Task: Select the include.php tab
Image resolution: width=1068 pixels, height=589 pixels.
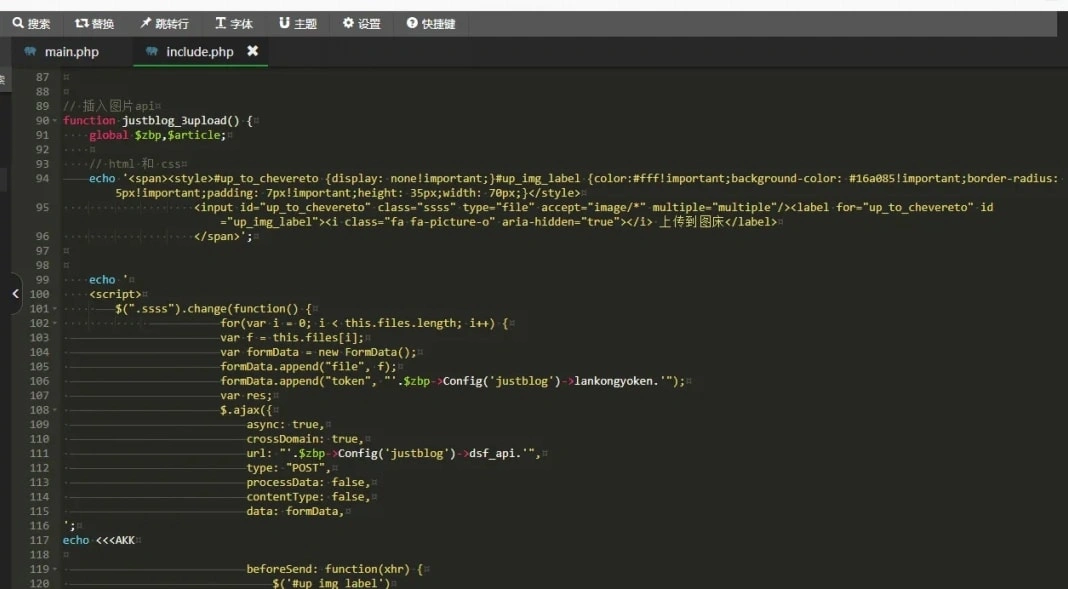Action: click(x=199, y=52)
